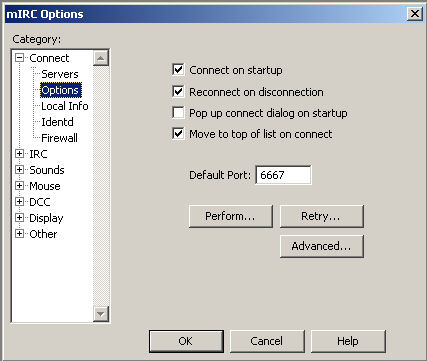The image size is (427, 361).
Task: Expand the IRC category
Action: [19, 154]
